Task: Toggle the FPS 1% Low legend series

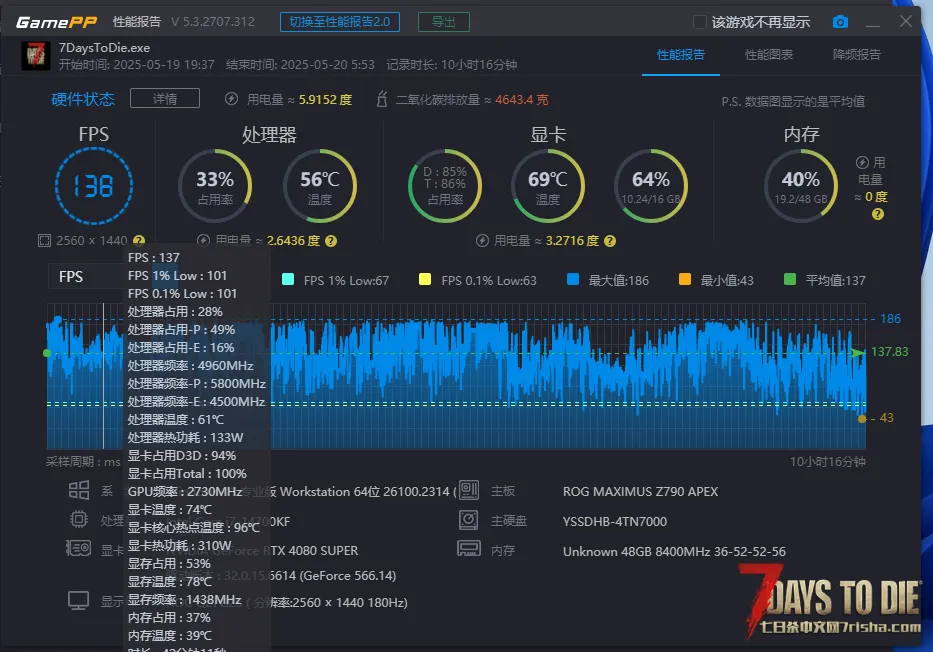Action: (x=289, y=280)
